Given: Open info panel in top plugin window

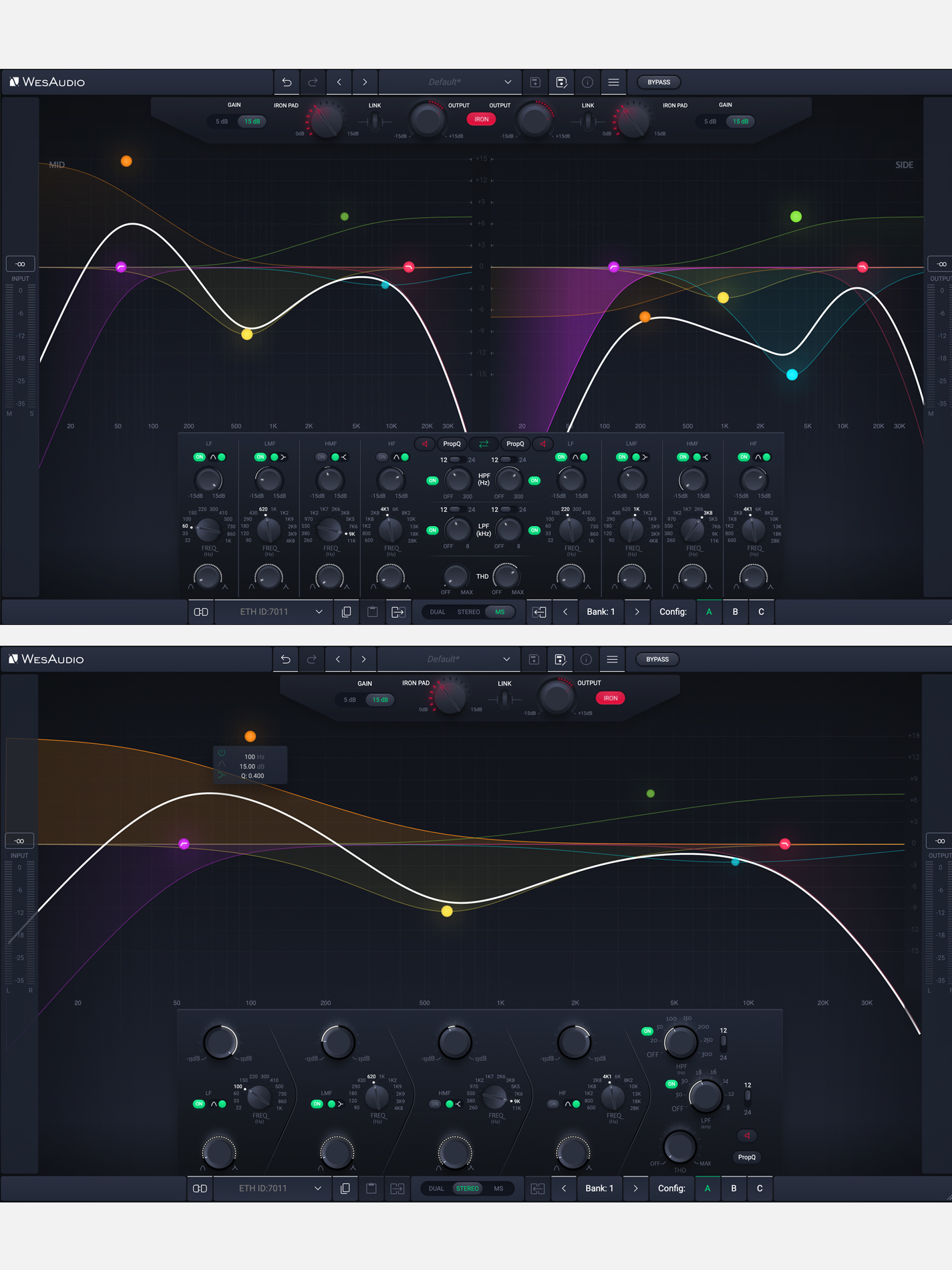Looking at the screenshot, I should 587,82.
